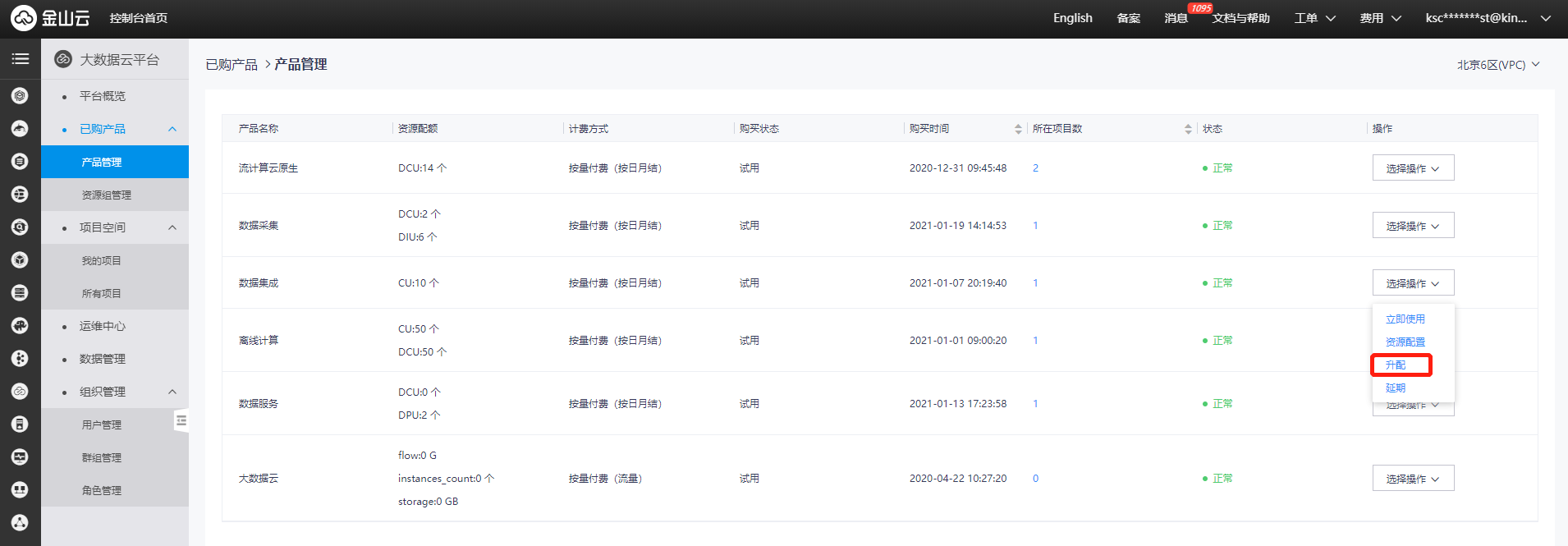Screen dimensions: 1568x546
Task: Open the 北京6区(VPC) region dropdown
Action: coord(1498,65)
